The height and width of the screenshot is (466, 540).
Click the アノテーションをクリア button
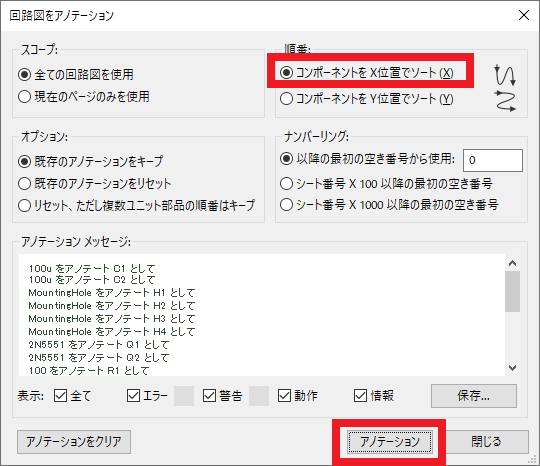click(74, 442)
